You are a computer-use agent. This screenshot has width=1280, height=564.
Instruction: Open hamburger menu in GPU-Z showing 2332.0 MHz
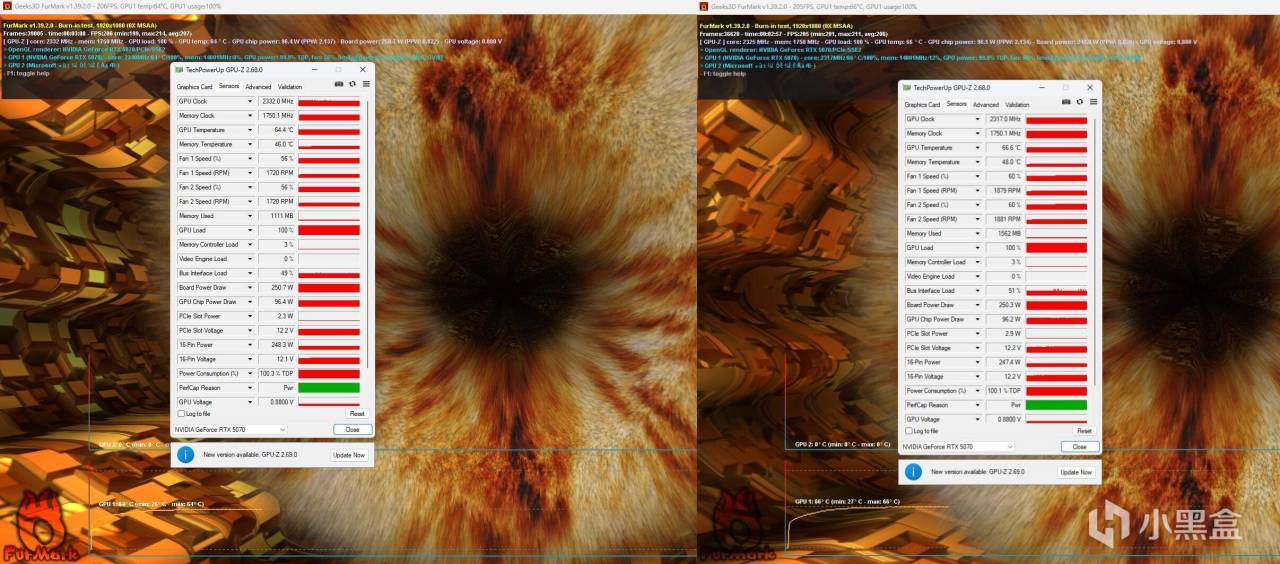[x=366, y=84]
